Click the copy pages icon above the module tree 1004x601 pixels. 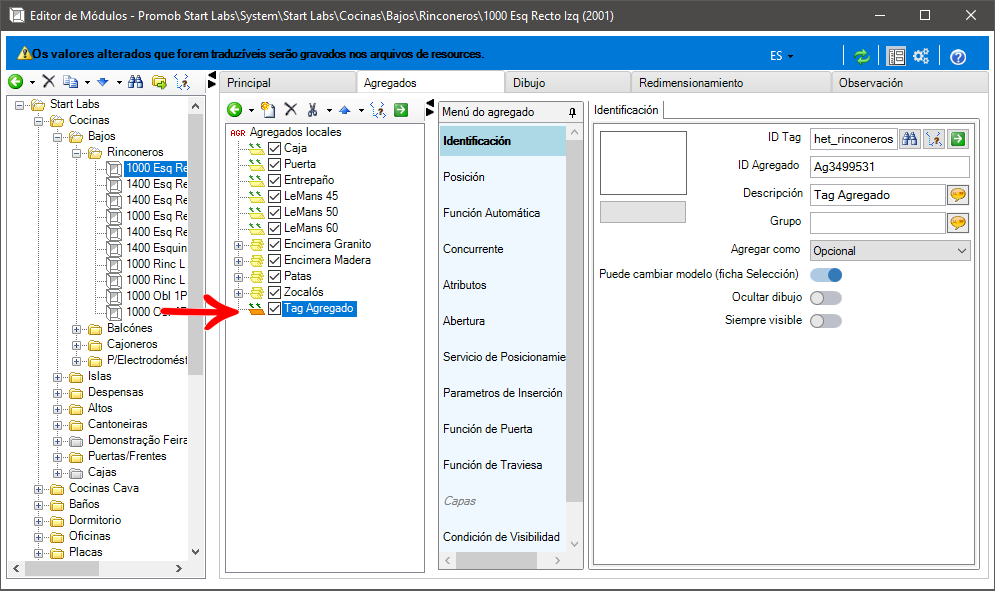point(70,82)
